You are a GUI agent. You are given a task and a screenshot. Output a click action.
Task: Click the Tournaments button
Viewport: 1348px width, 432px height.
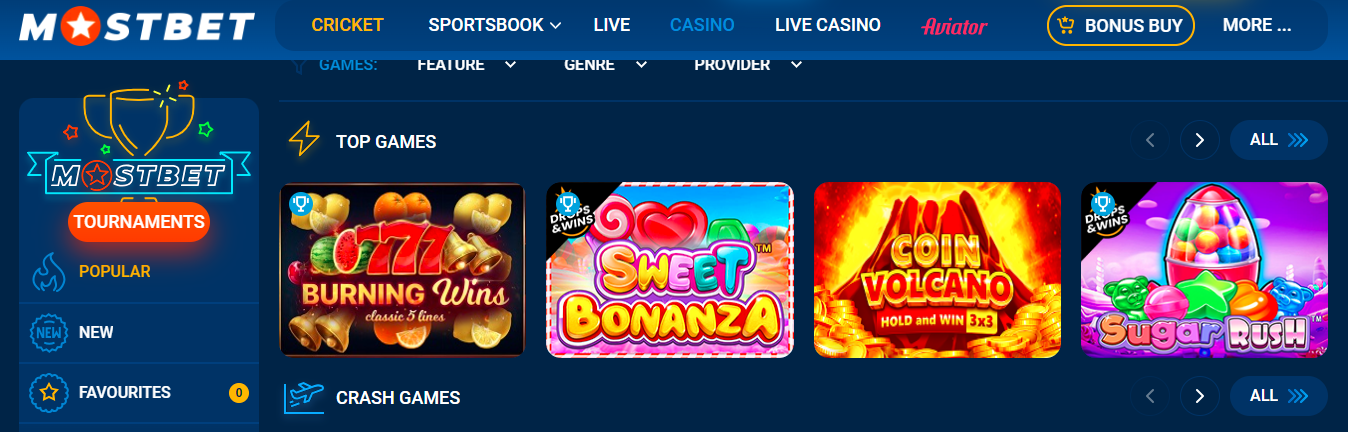(x=139, y=222)
